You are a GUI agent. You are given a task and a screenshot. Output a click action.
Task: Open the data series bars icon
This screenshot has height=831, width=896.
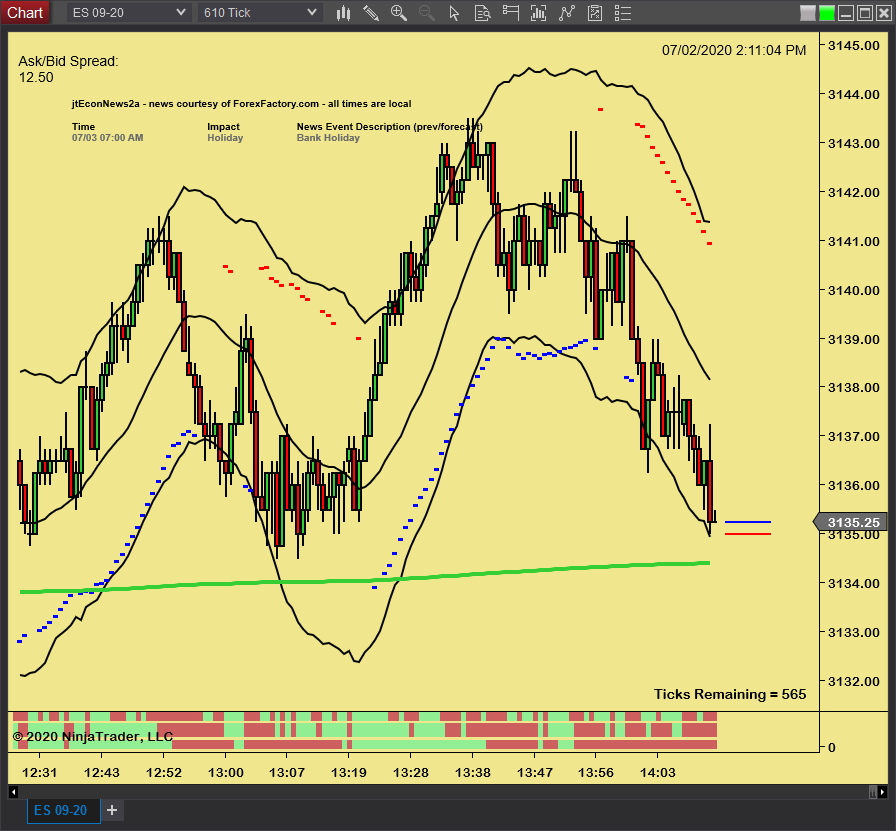click(538, 13)
